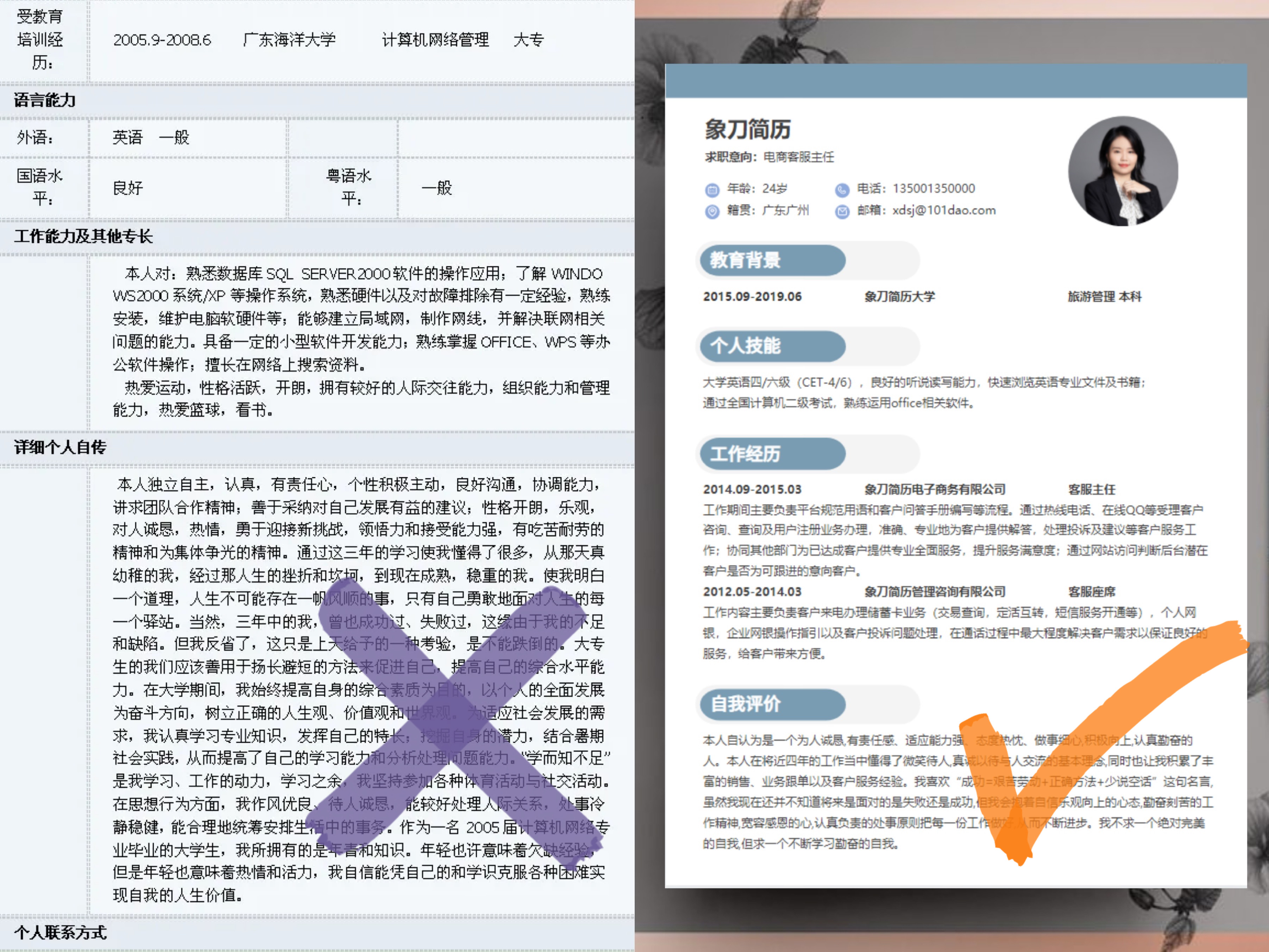Screen dimensions: 1269x952
Task: Click the date 2015.09-2019.06
Action: (x=752, y=297)
